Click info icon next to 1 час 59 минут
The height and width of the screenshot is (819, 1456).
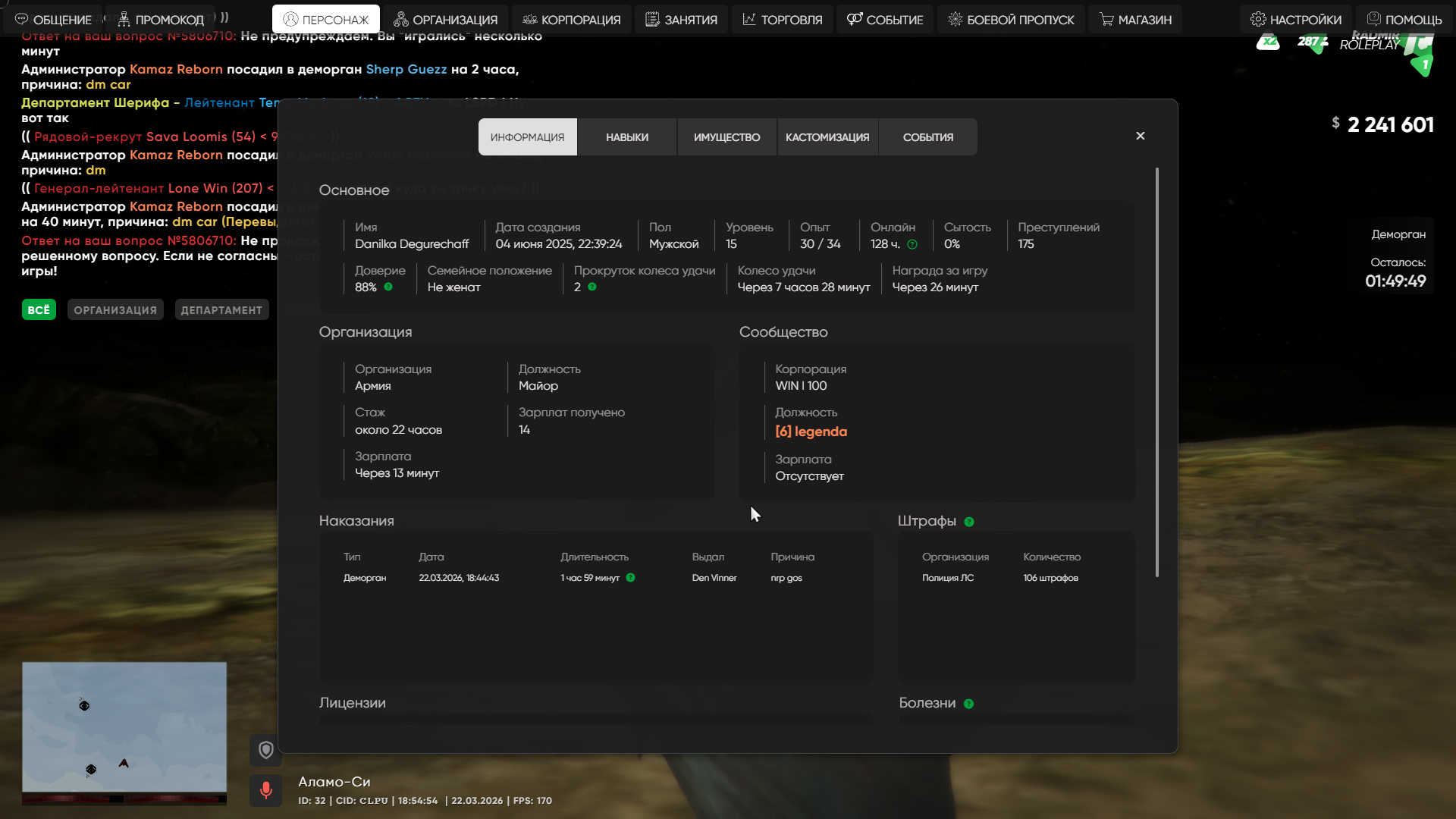pos(631,578)
